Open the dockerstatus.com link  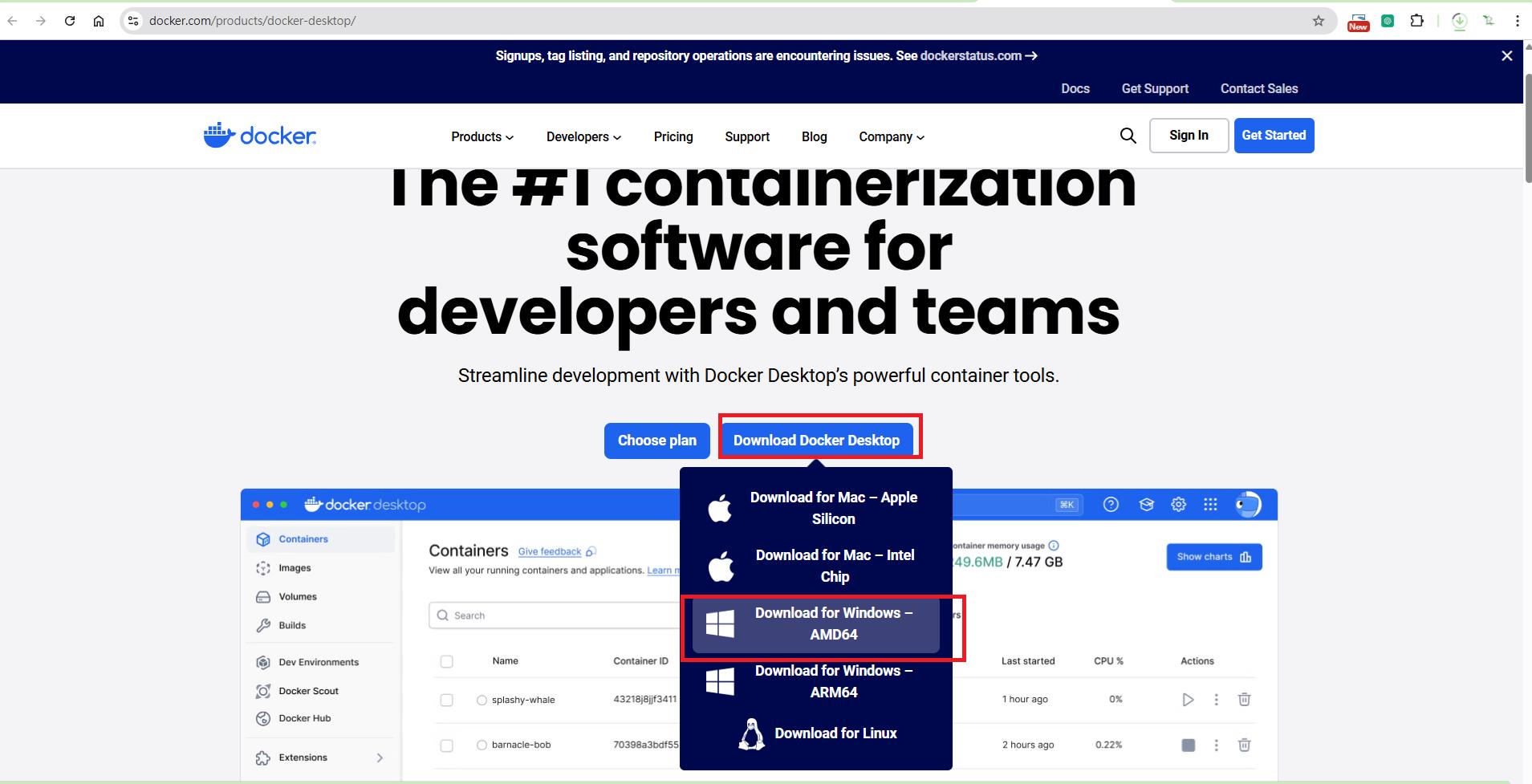click(978, 56)
